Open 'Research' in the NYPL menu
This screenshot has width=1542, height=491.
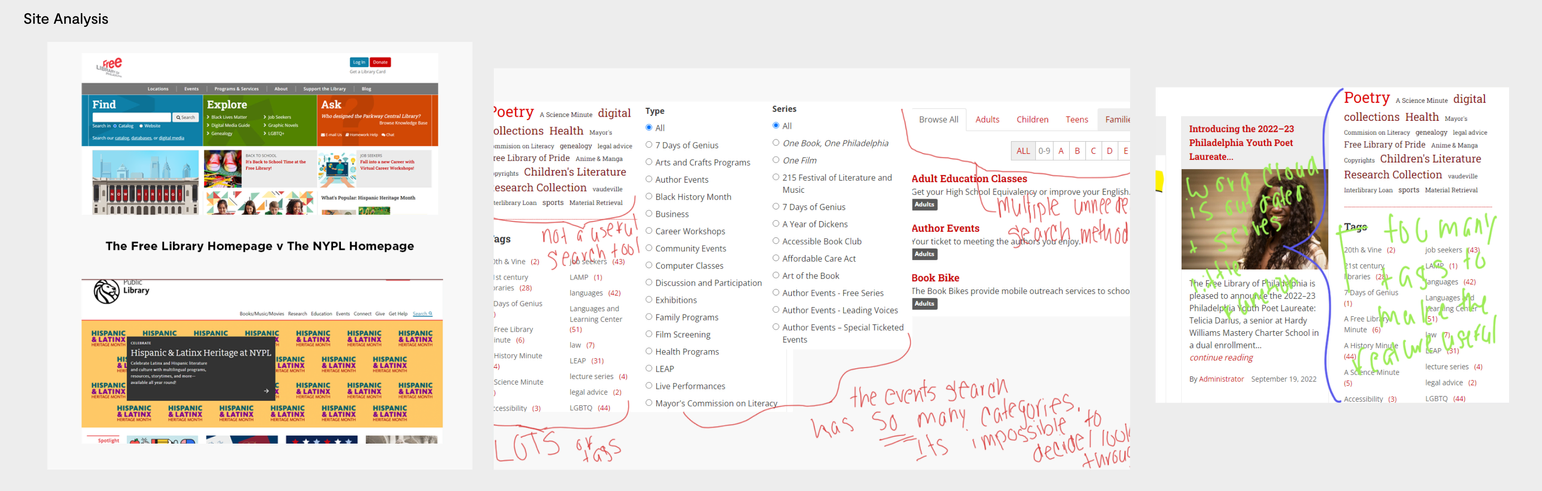pos(298,314)
